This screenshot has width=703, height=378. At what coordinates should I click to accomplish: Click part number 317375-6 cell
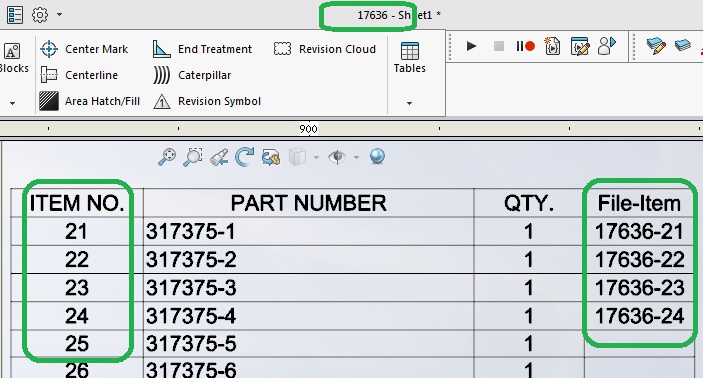[x=308, y=369]
